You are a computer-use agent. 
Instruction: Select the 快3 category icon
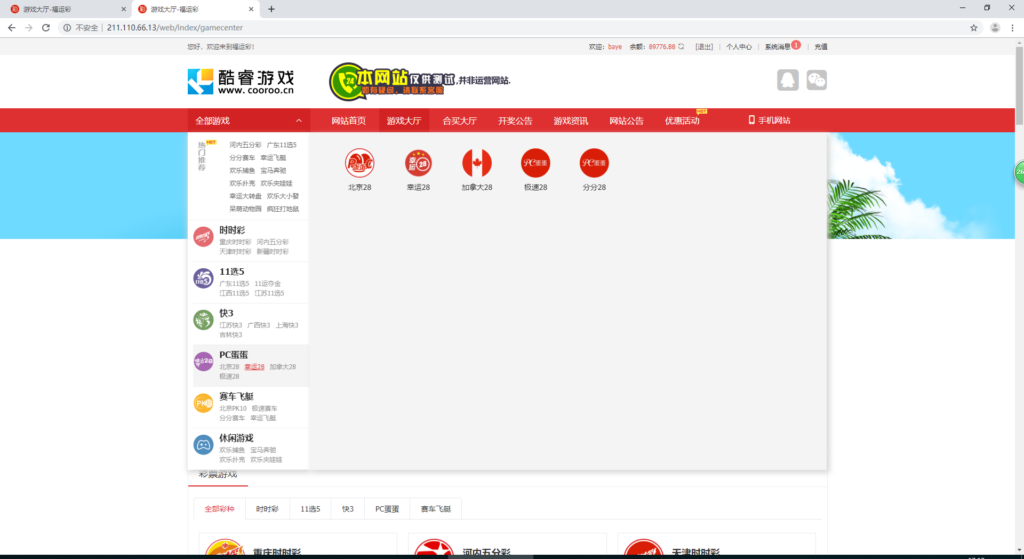[x=203, y=320]
